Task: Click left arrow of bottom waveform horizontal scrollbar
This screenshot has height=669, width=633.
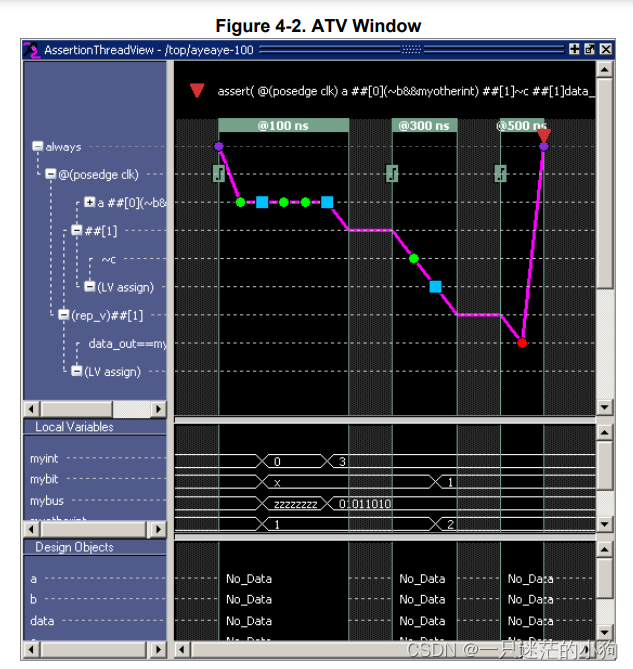Action: 182,650
